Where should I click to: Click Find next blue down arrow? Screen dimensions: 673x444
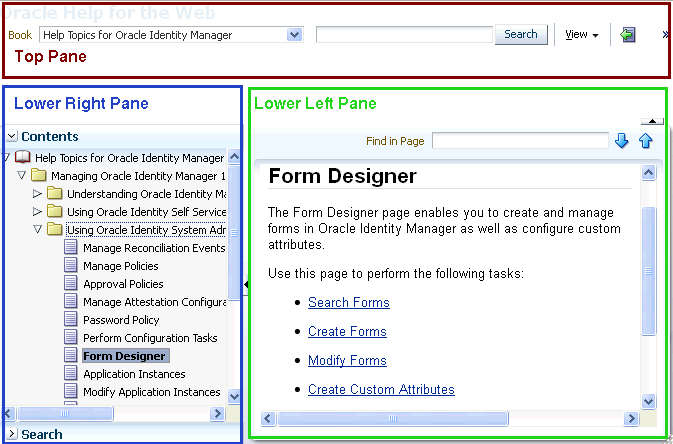[x=621, y=141]
